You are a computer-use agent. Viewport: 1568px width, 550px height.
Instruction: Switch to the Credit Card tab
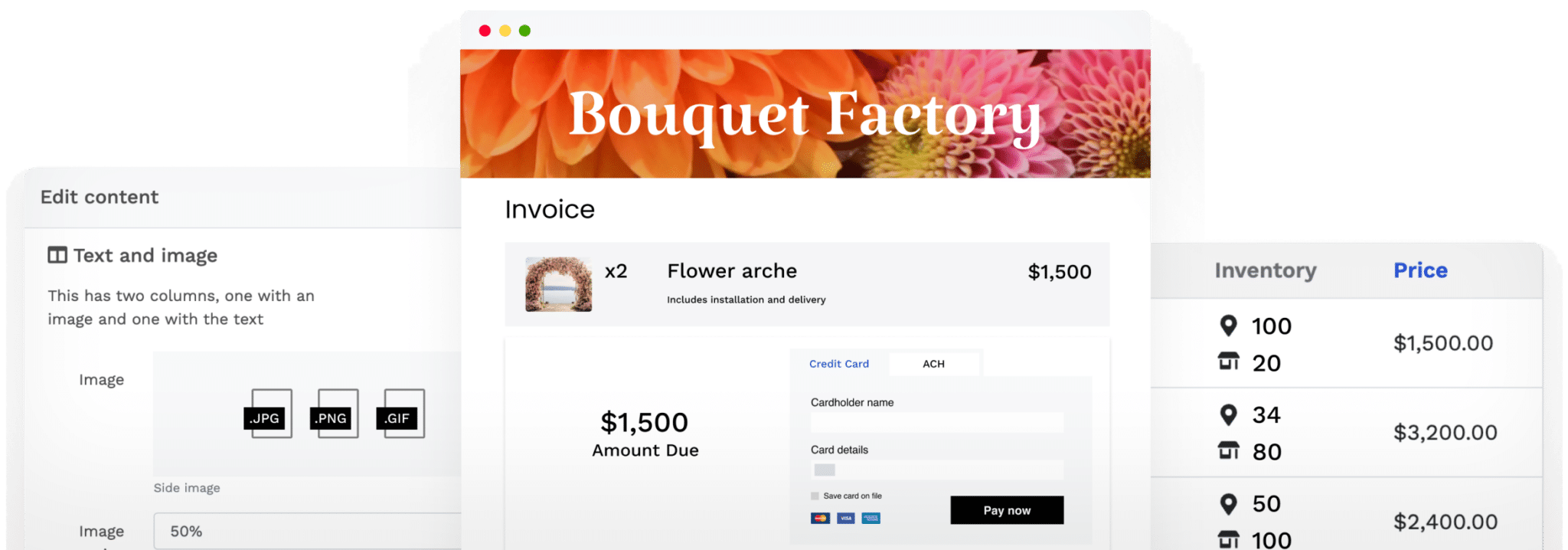pyautogui.click(x=839, y=363)
